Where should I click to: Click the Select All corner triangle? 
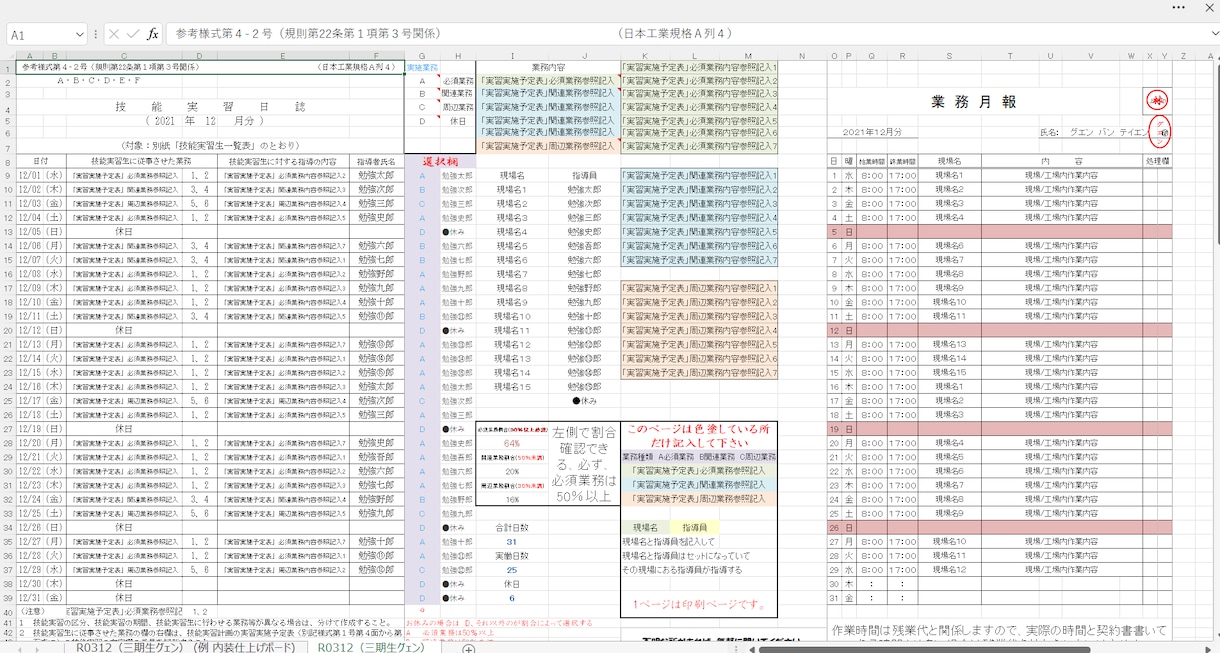point(8,56)
